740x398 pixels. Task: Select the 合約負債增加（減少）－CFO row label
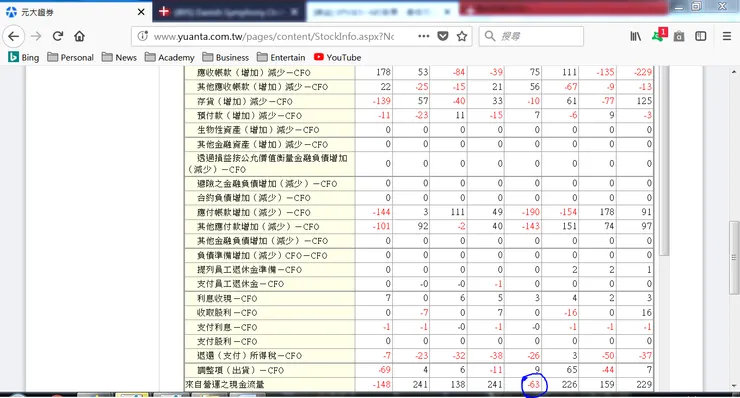click(x=253, y=198)
